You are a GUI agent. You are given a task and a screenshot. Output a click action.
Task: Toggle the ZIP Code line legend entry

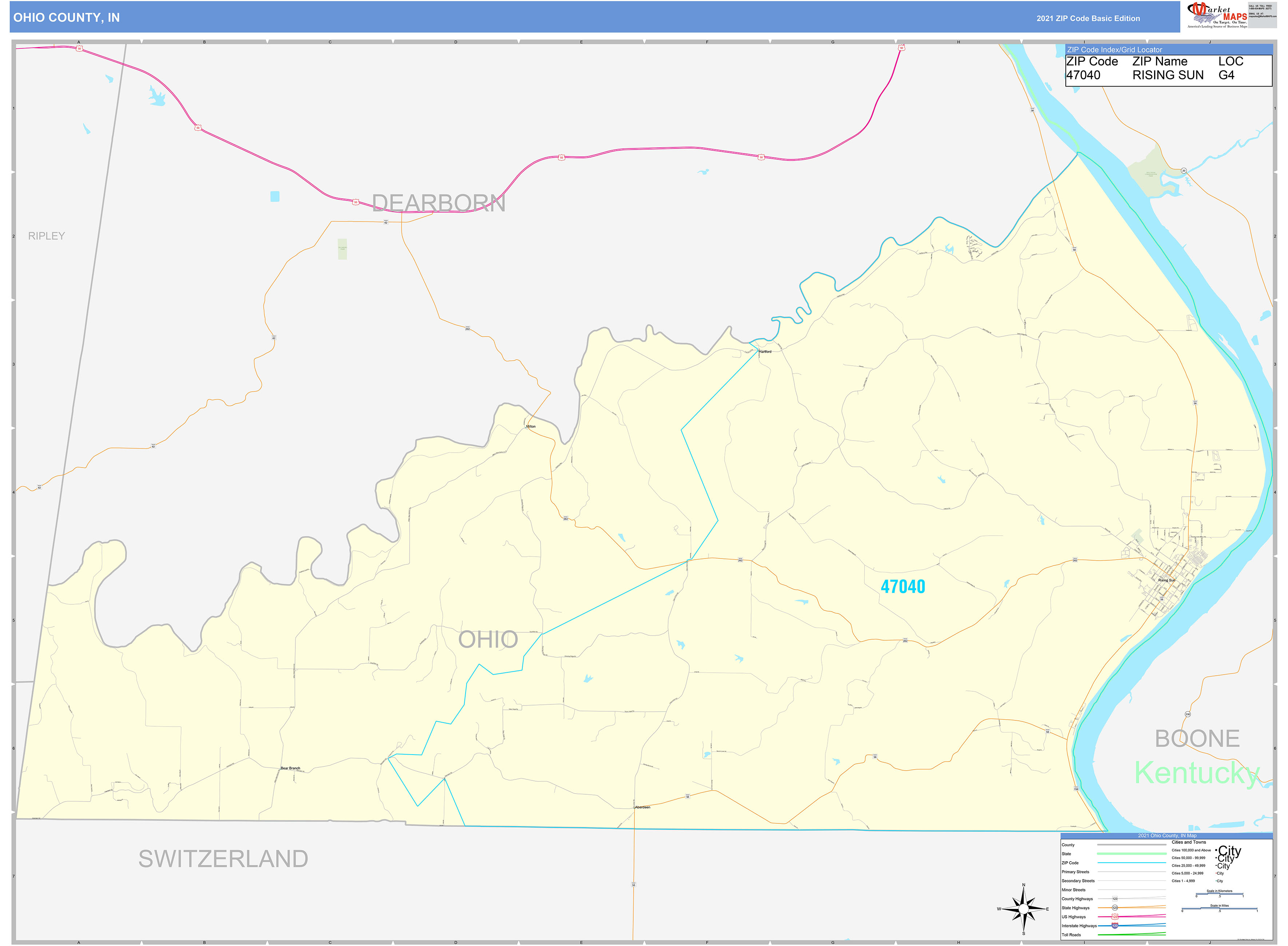pyautogui.click(x=1070, y=863)
